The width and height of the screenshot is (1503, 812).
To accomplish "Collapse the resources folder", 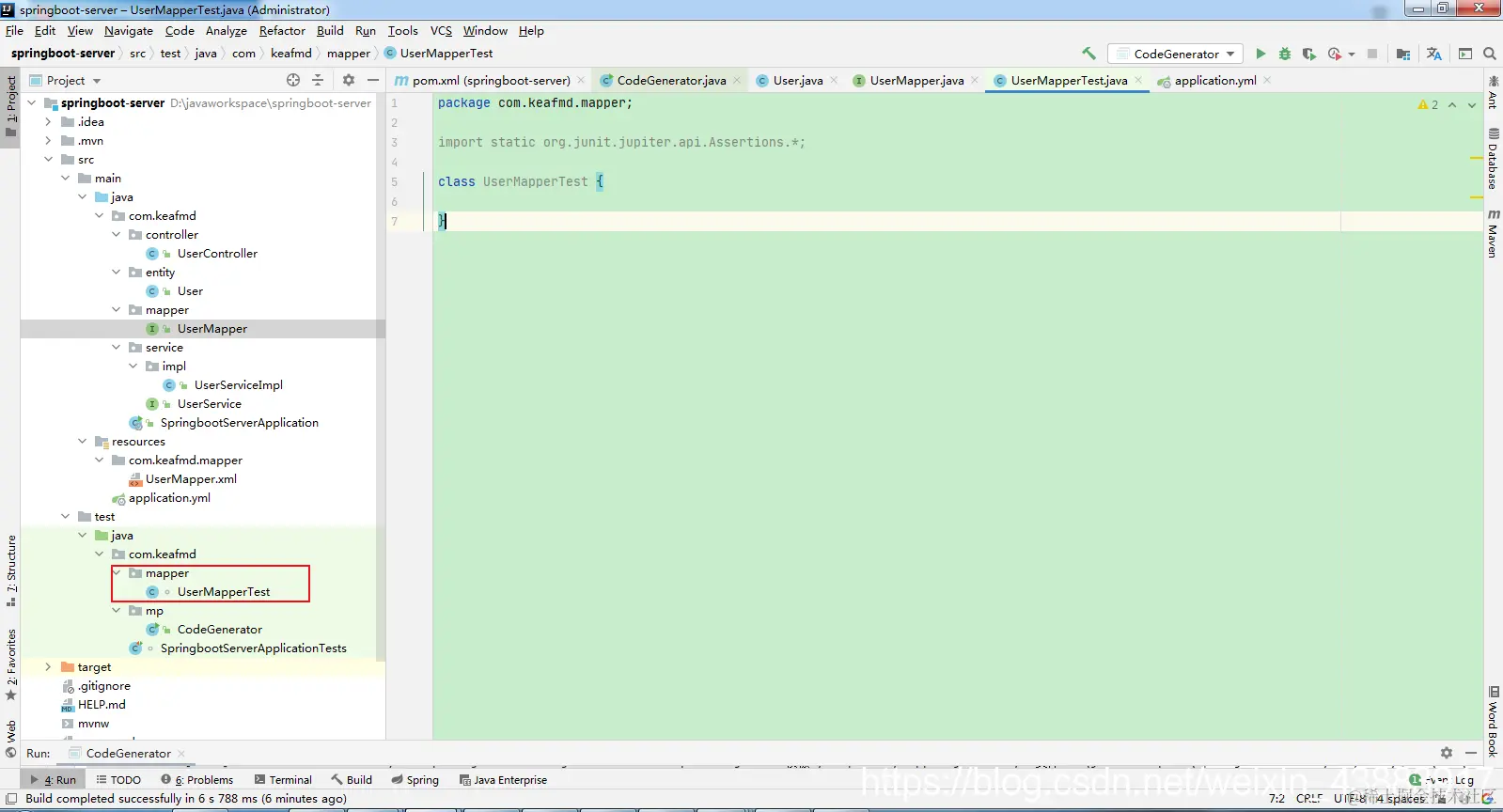I will (x=83, y=441).
